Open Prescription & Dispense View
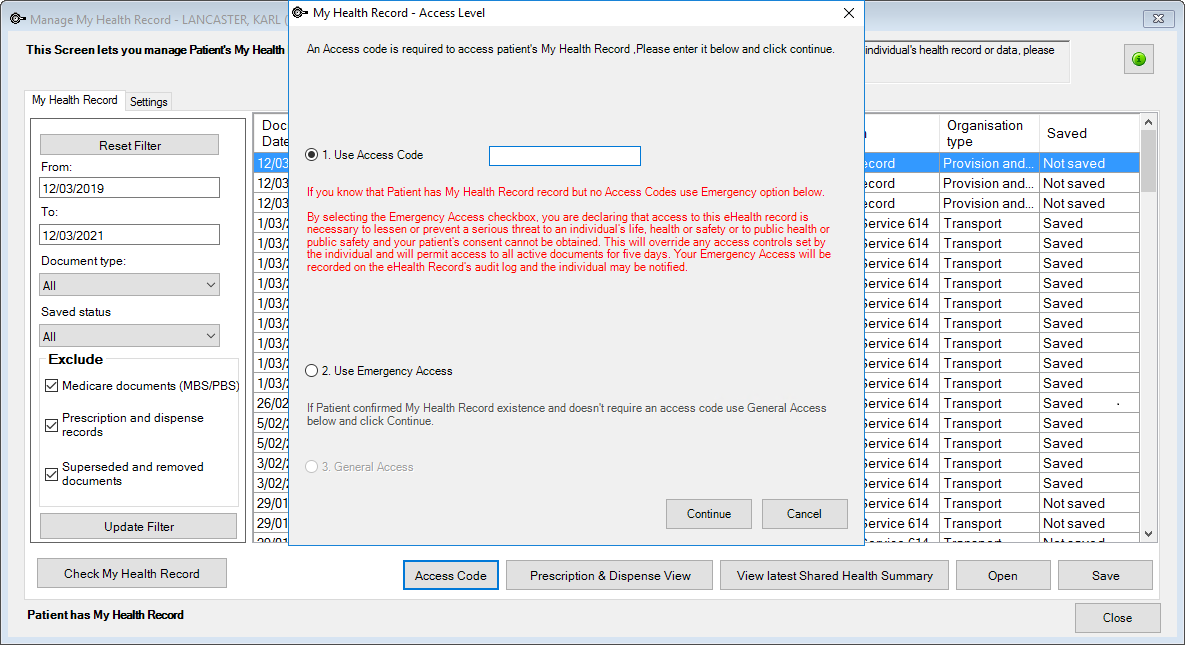The width and height of the screenshot is (1185, 645). tap(609, 575)
